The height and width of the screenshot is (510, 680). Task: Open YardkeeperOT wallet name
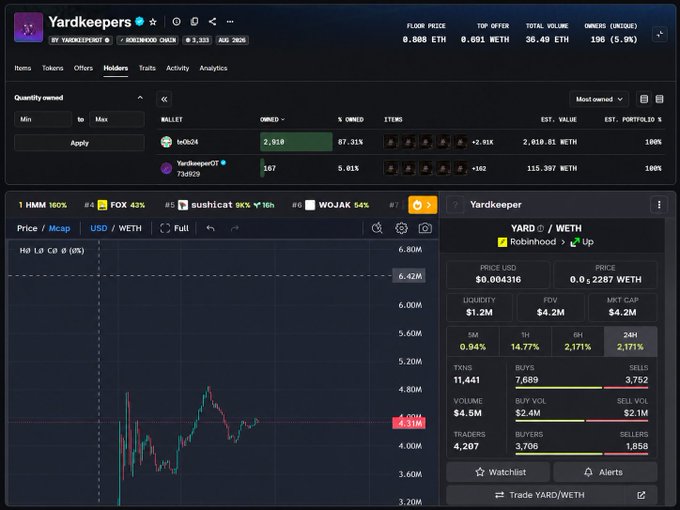[197, 163]
